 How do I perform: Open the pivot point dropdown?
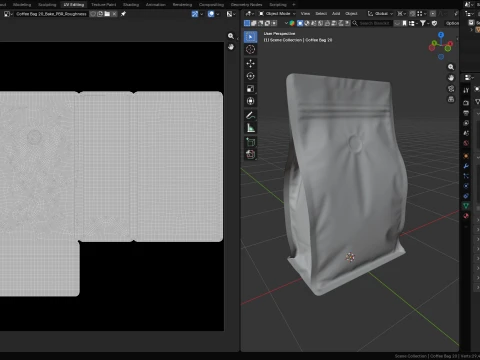pyautogui.click(x=402, y=14)
